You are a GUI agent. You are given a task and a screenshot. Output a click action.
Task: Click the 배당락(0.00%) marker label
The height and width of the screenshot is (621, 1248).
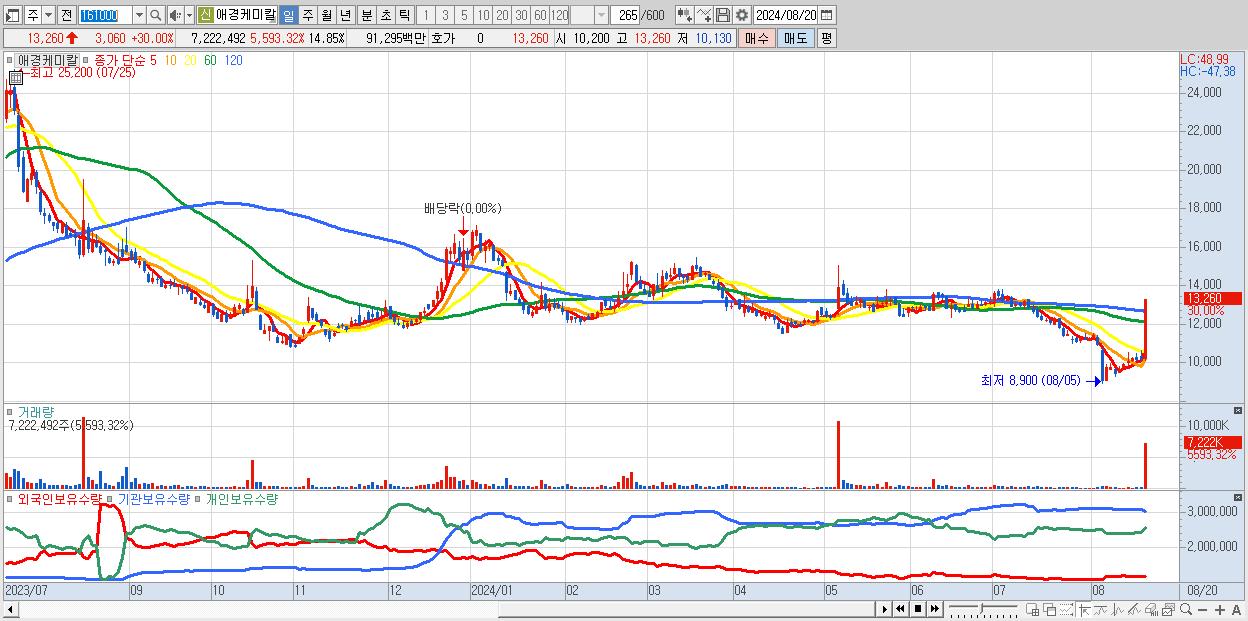(462, 208)
